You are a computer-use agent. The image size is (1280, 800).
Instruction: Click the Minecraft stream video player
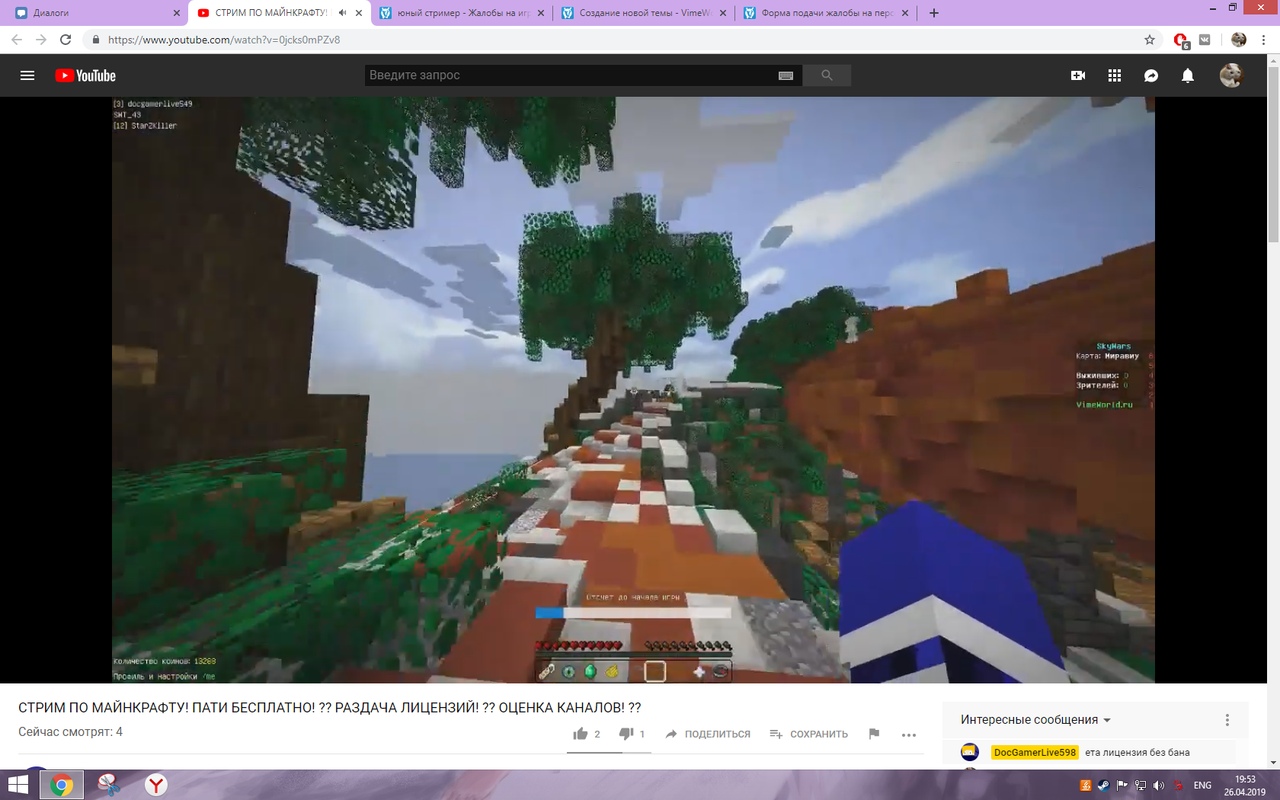tap(633, 390)
